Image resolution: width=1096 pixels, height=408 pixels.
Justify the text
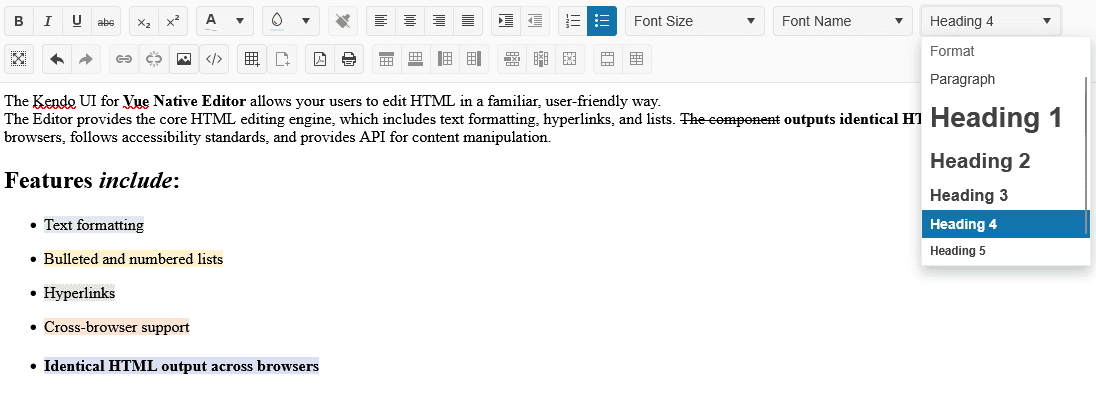[468, 21]
